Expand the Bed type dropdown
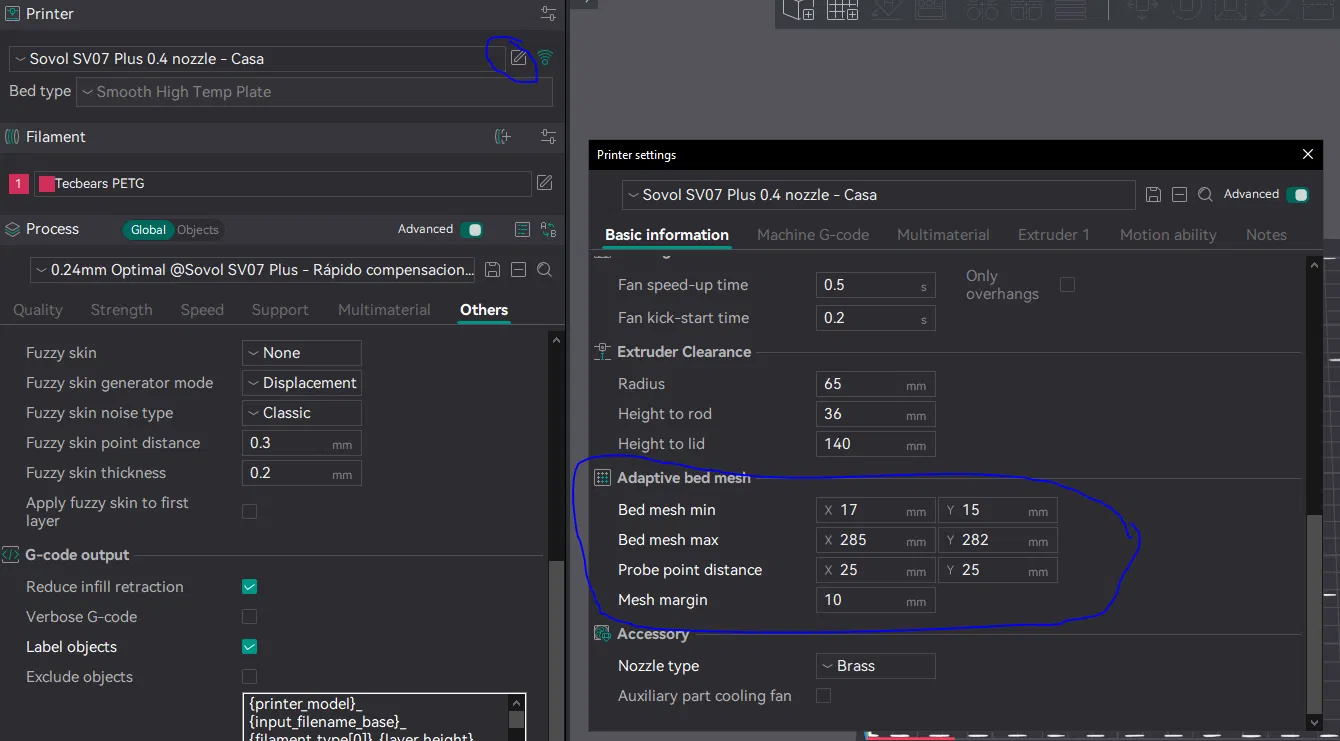The width and height of the screenshot is (1340, 741). tap(314, 92)
